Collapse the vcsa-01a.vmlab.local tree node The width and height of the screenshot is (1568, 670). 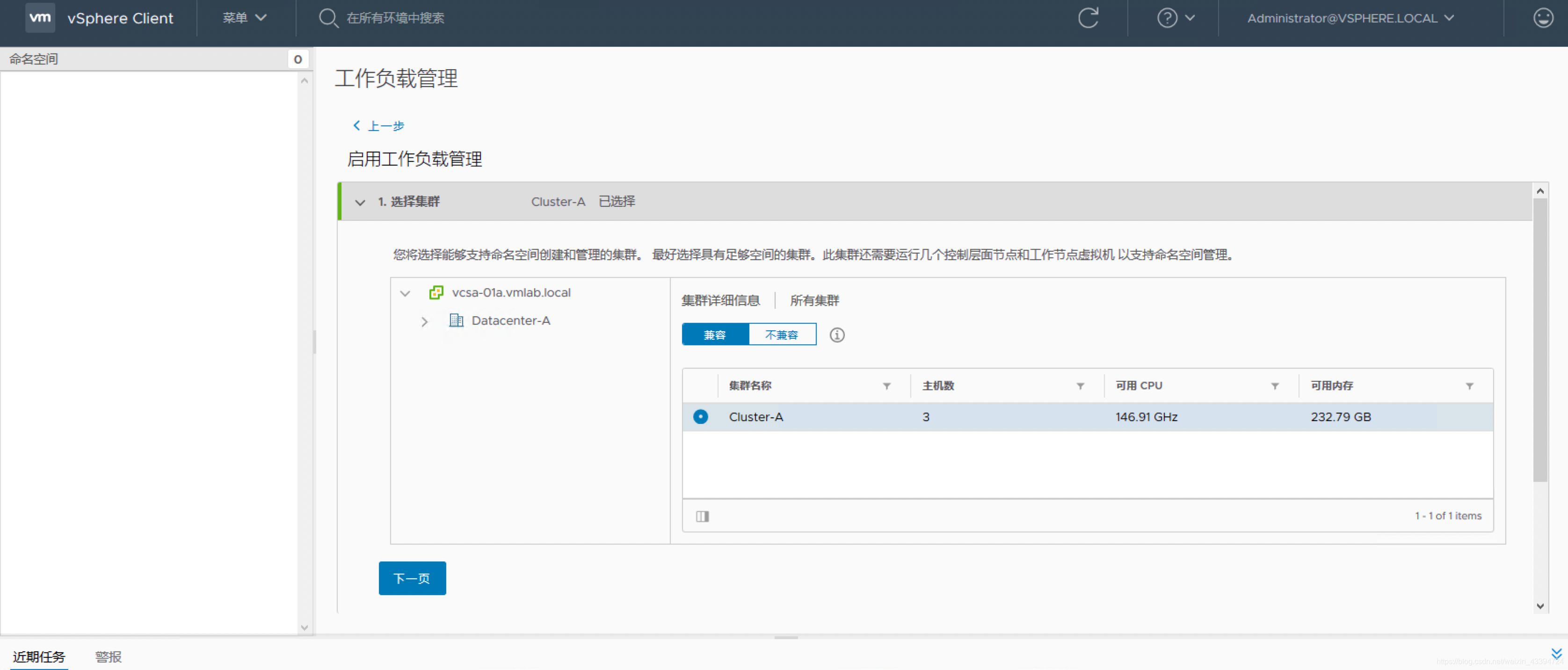click(x=405, y=293)
